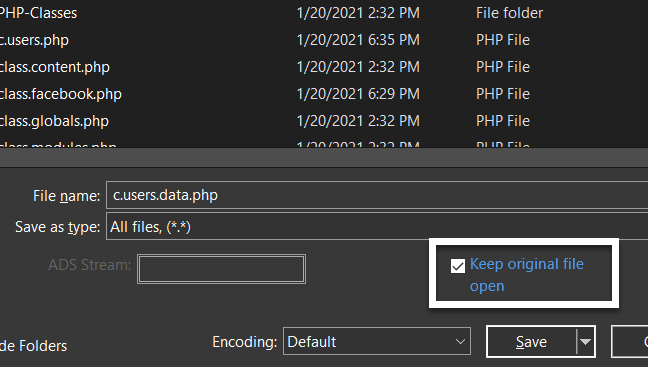Click the Hide Folders link
The image size is (648, 367).
pyautogui.click(x=33, y=346)
